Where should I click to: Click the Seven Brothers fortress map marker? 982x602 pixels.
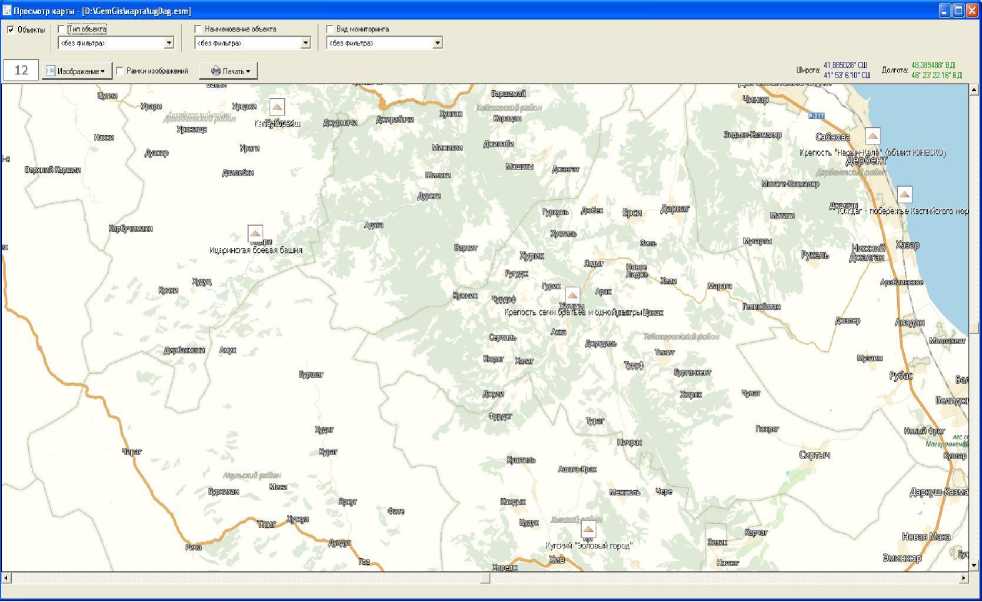point(572,296)
